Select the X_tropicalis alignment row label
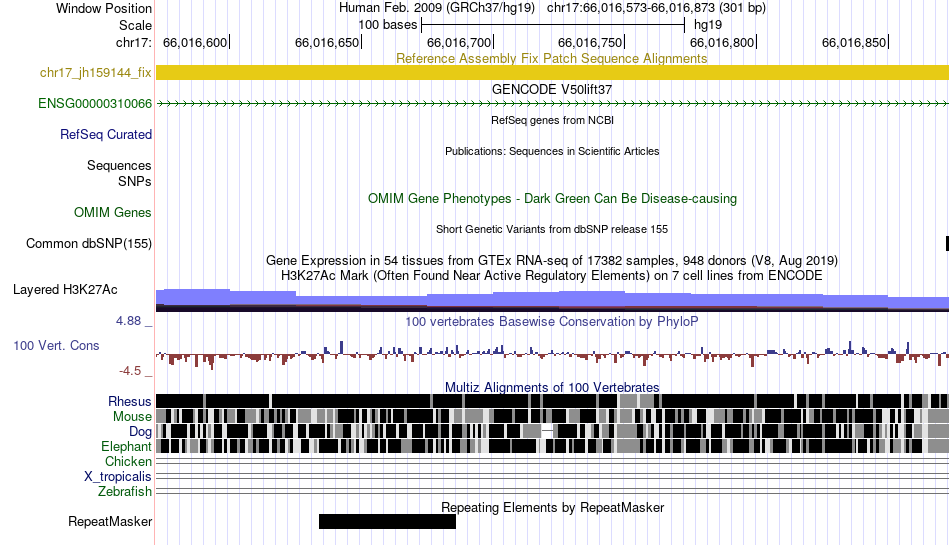This screenshot has height=545, width=950. coord(118,477)
